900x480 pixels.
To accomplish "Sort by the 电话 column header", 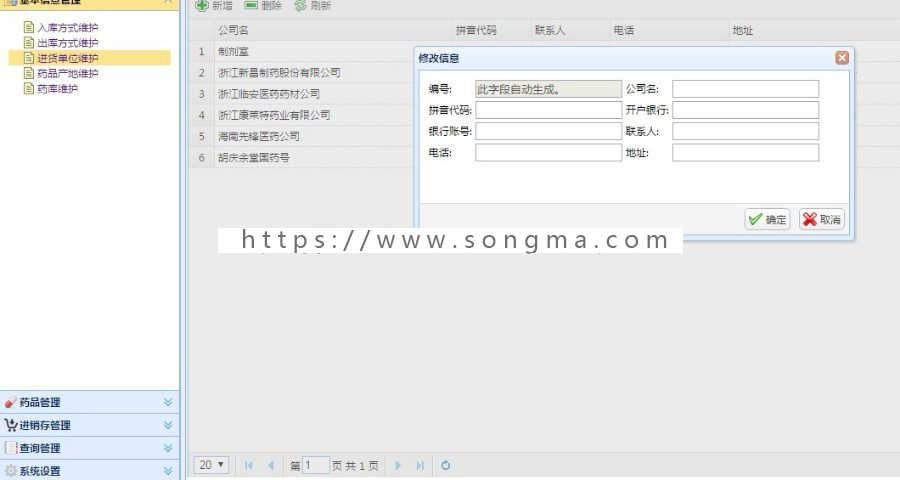I will 624,30.
